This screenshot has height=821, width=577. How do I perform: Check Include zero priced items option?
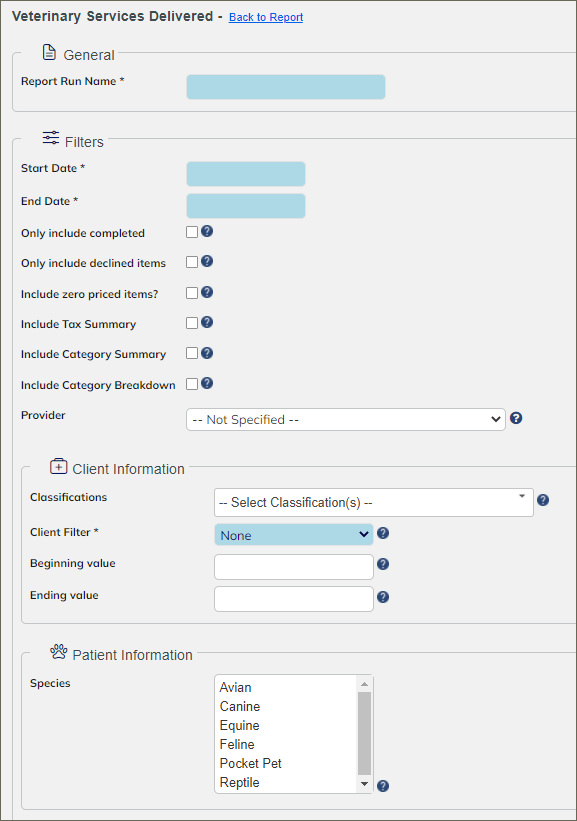(x=192, y=293)
